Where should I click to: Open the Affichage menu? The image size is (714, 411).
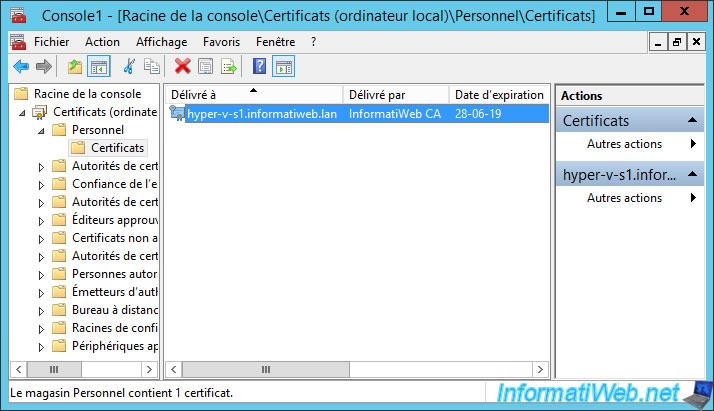coord(162,42)
